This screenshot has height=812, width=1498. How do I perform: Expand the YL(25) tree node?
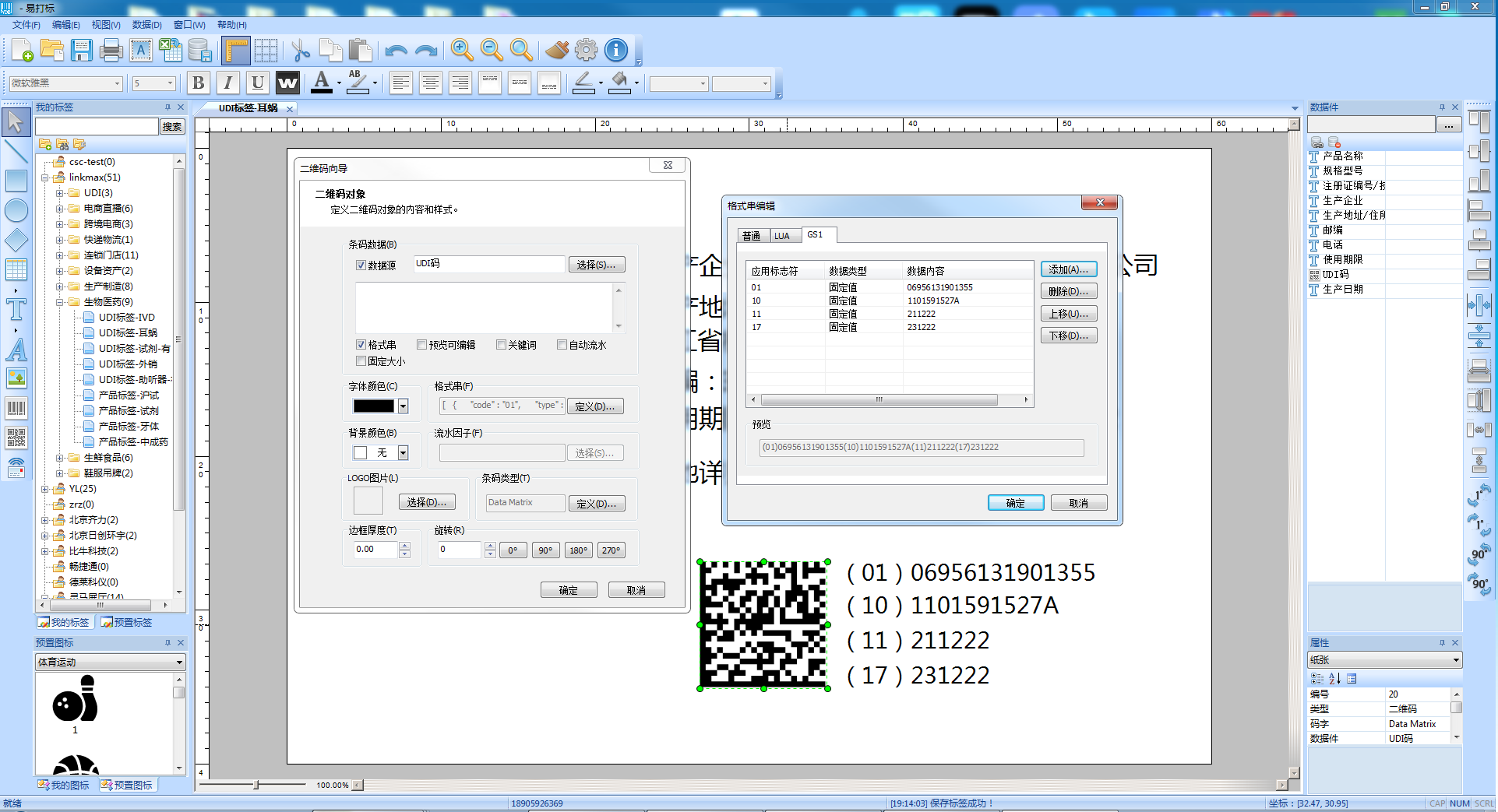pos(44,489)
